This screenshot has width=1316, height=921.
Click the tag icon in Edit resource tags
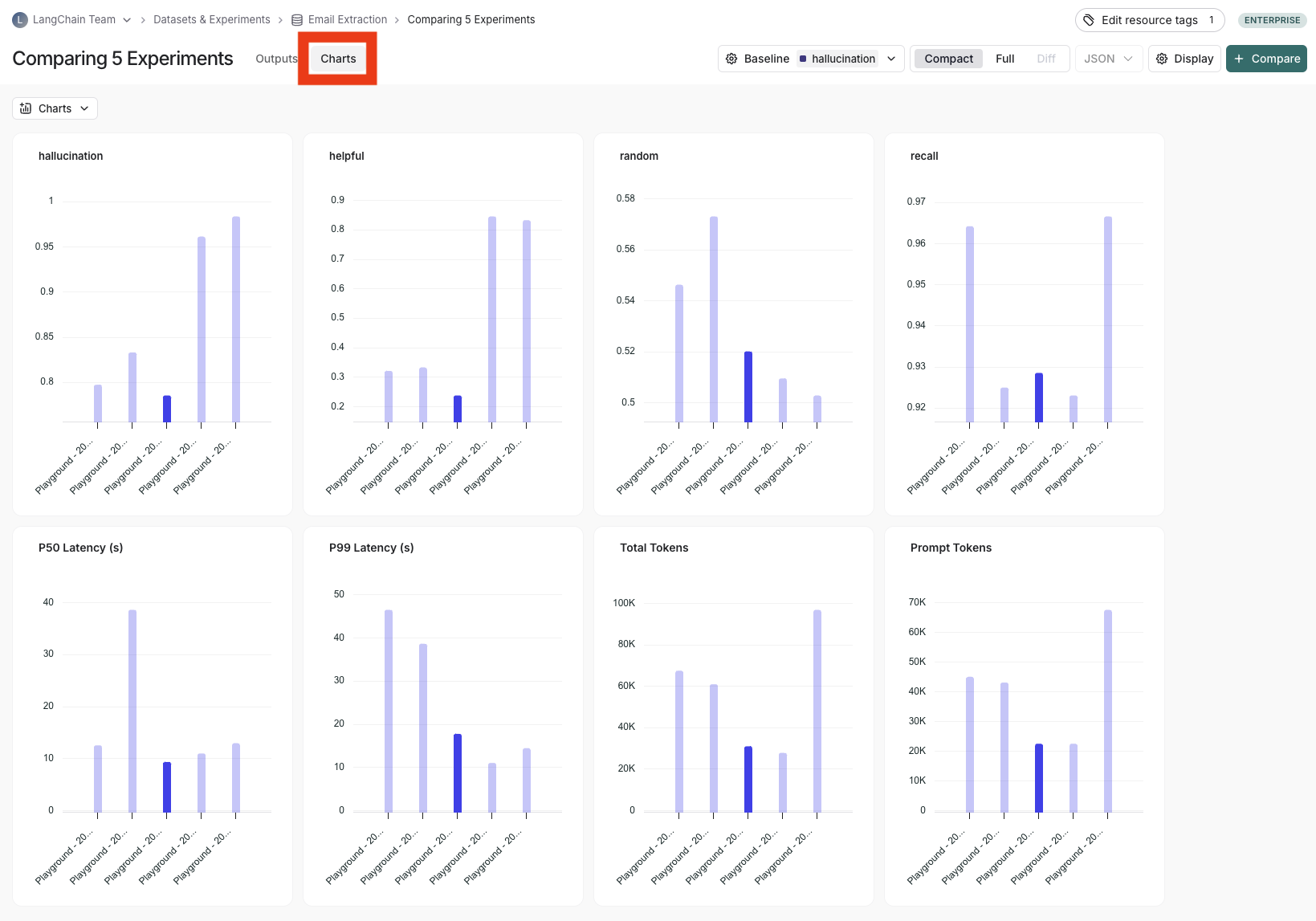pyautogui.click(x=1088, y=19)
